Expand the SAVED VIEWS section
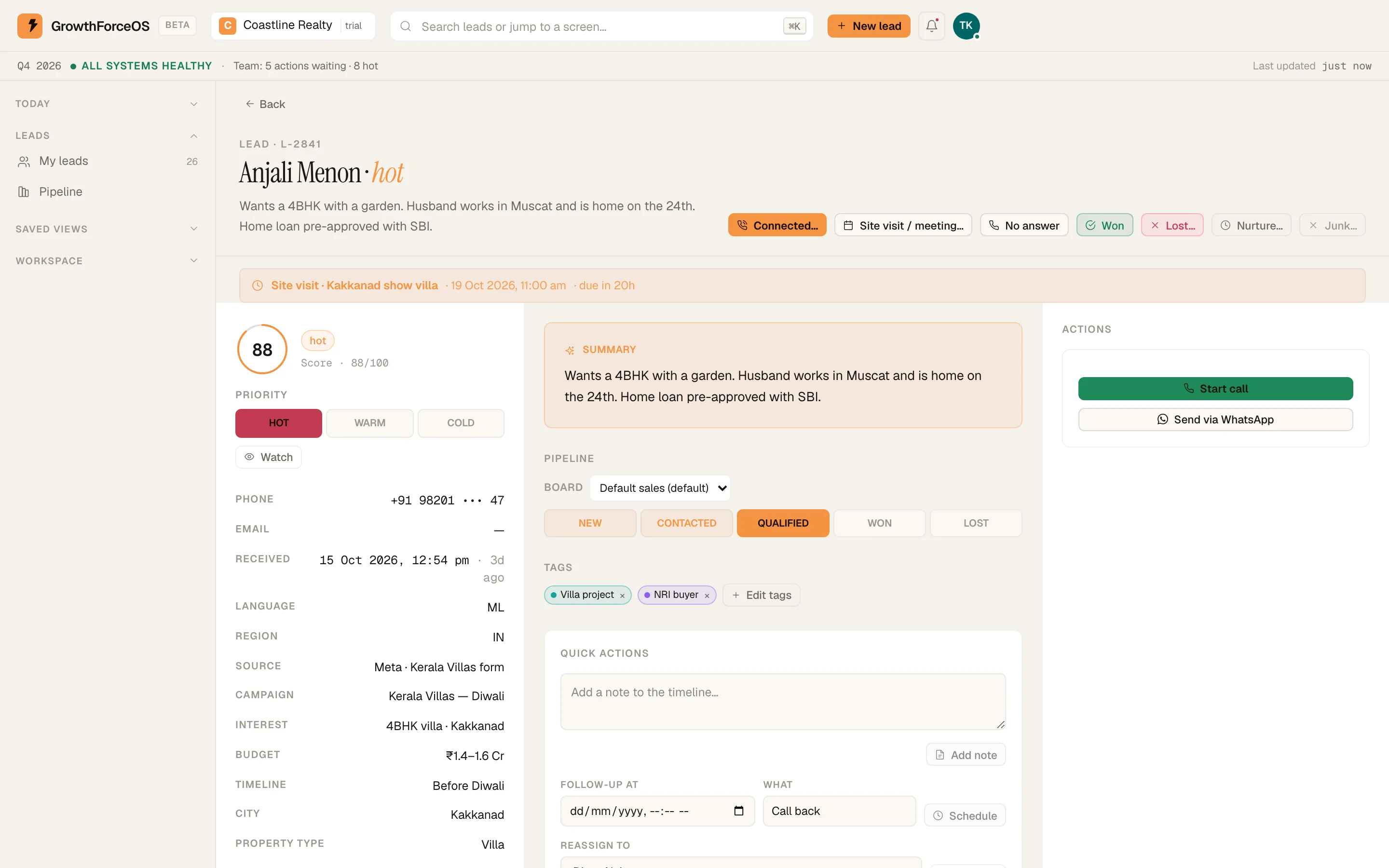Screen dimensions: 1389x868 coord(108,229)
